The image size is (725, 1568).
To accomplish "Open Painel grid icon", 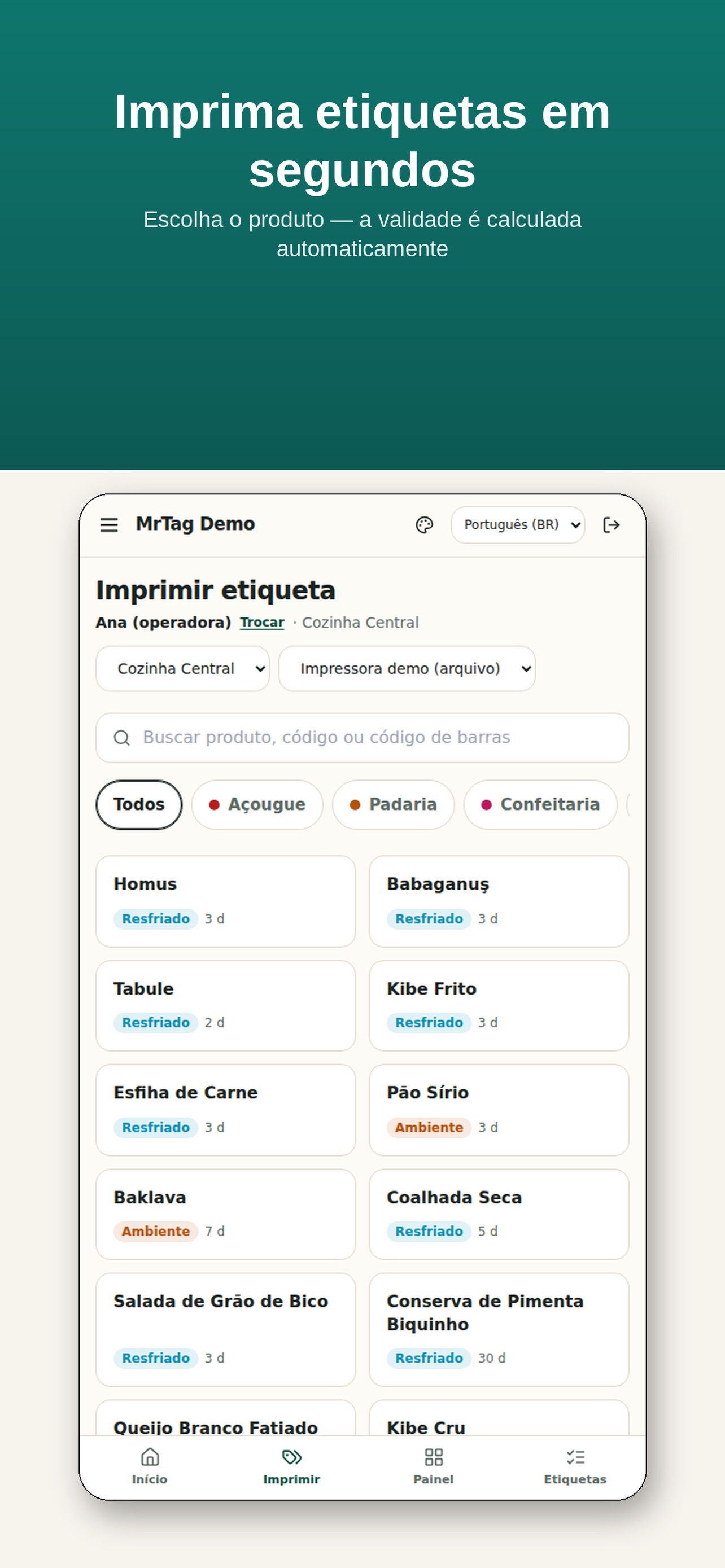I will point(434,1457).
